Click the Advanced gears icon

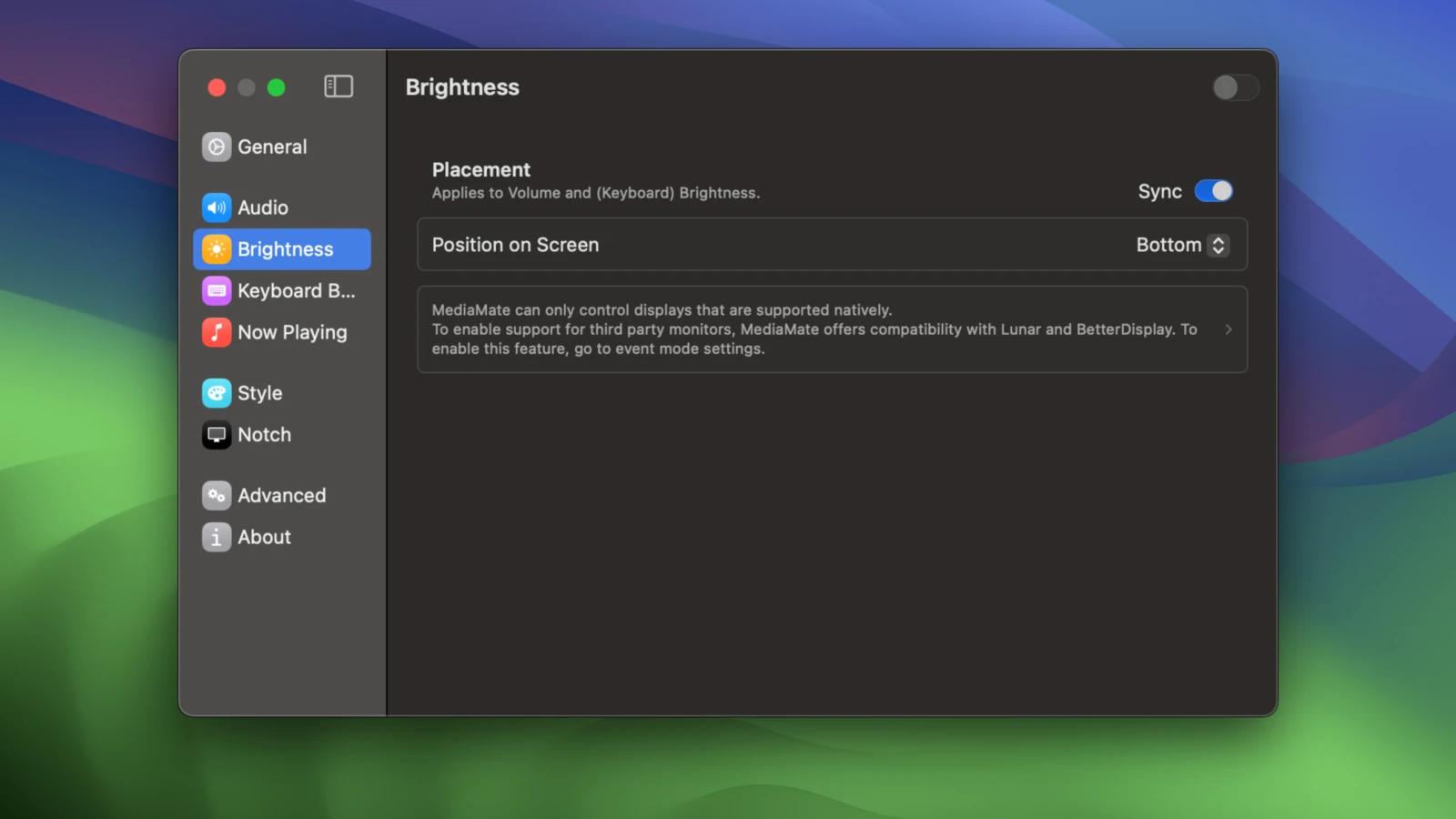click(217, 496)
